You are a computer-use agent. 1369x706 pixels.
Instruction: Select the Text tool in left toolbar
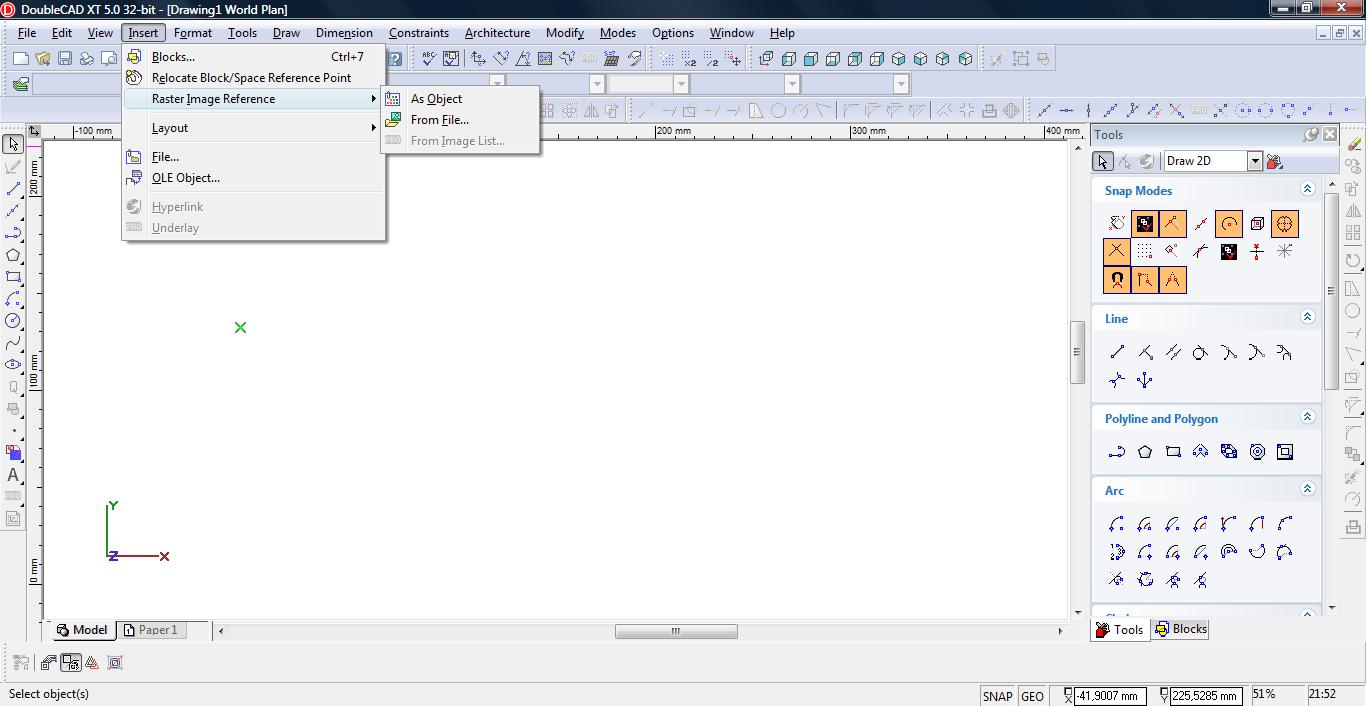tap(13, 475)
